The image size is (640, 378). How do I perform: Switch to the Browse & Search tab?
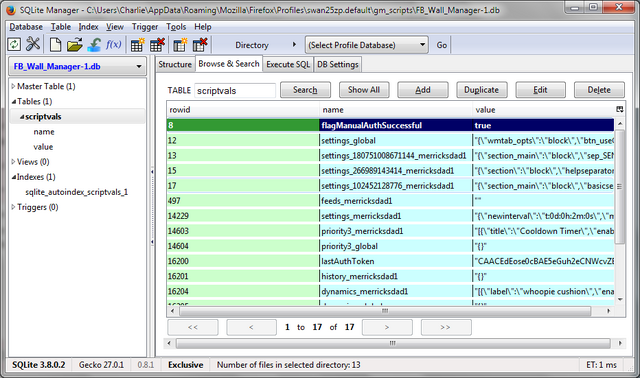click(229, 64)
